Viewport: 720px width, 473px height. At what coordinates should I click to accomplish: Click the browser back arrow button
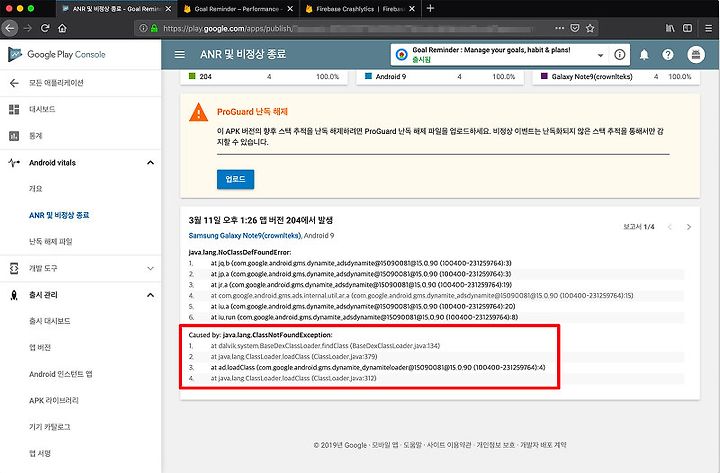[x=10, y=28]
